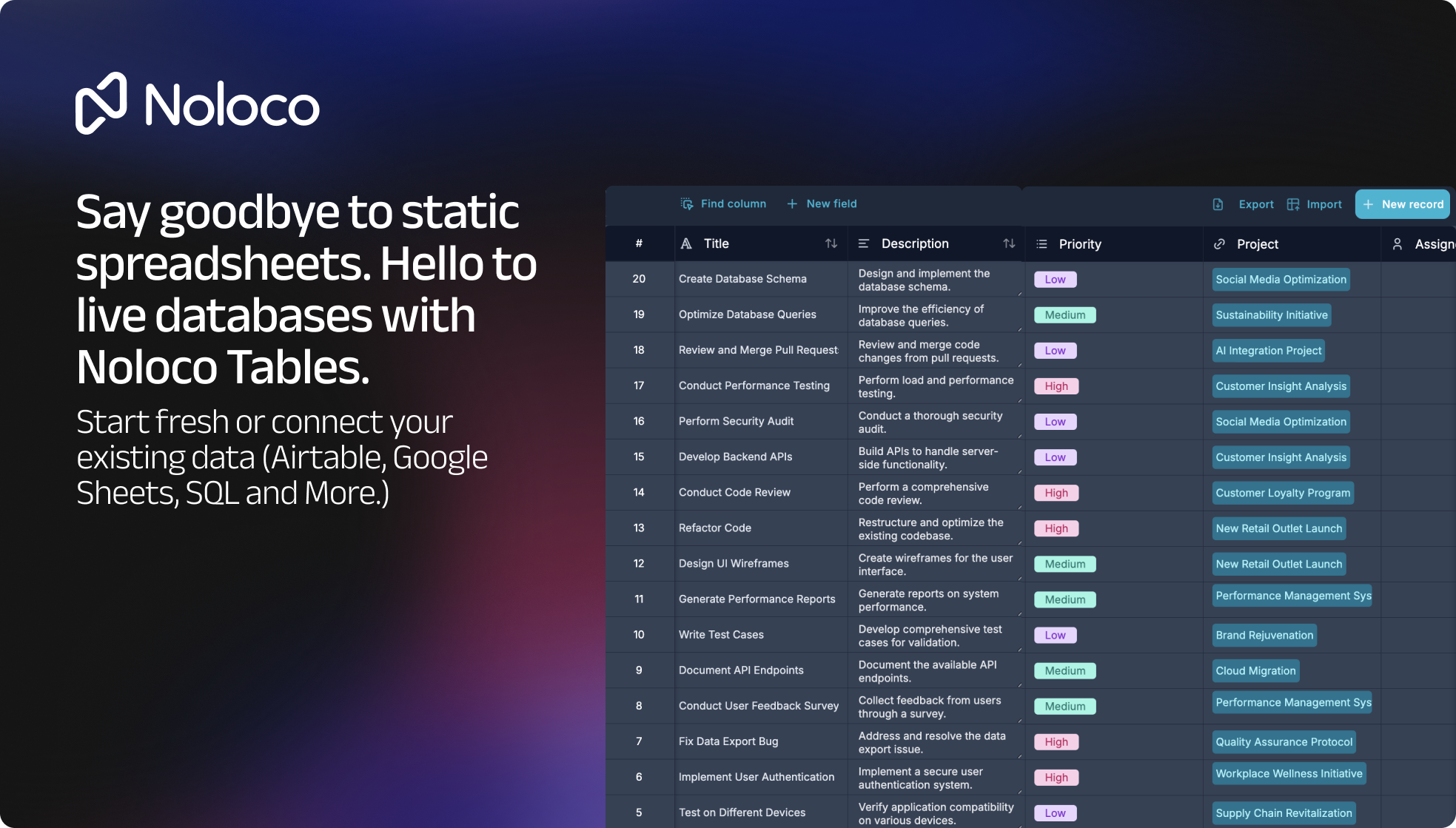Click New field to add a column
Image resolution: width=1456 pixels, height=828 pixels.
point(821,203)
